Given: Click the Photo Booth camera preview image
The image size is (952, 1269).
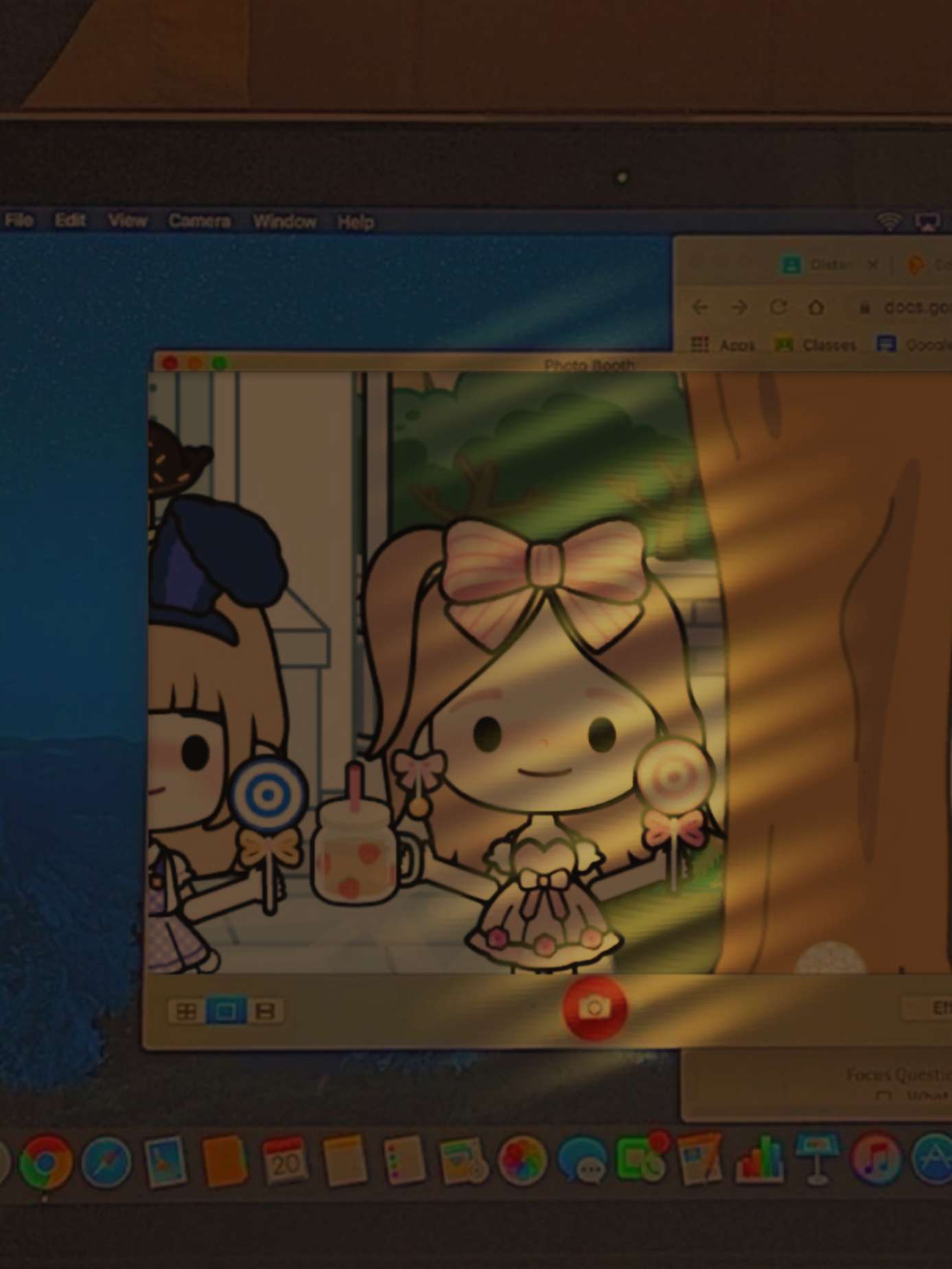Looking at the screenshot, I should tap(550, 673).
